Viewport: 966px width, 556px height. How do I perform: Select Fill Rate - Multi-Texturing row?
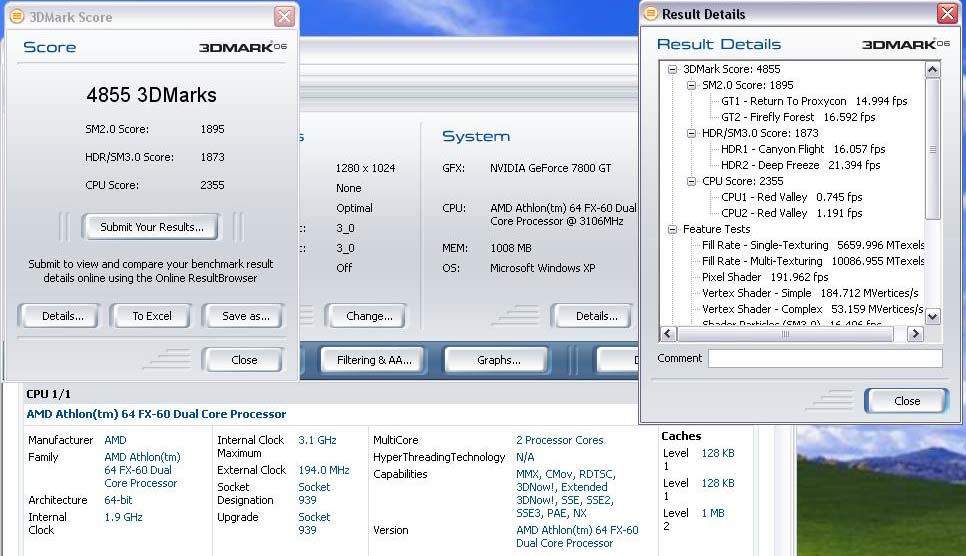tap(813, 261)
